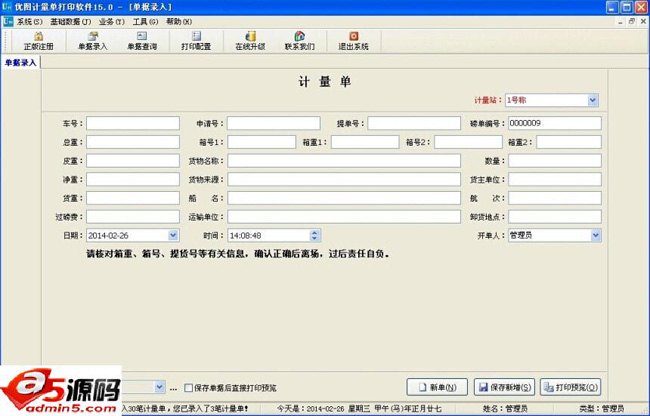
Task: Open 单据录入 from the toolbar
Action: pyautogui.click(x=93, y=41)
